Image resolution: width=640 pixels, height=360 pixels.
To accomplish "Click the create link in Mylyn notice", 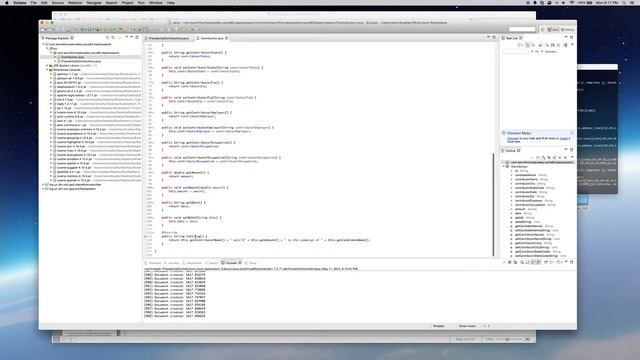I will click(x=564, y=138).
